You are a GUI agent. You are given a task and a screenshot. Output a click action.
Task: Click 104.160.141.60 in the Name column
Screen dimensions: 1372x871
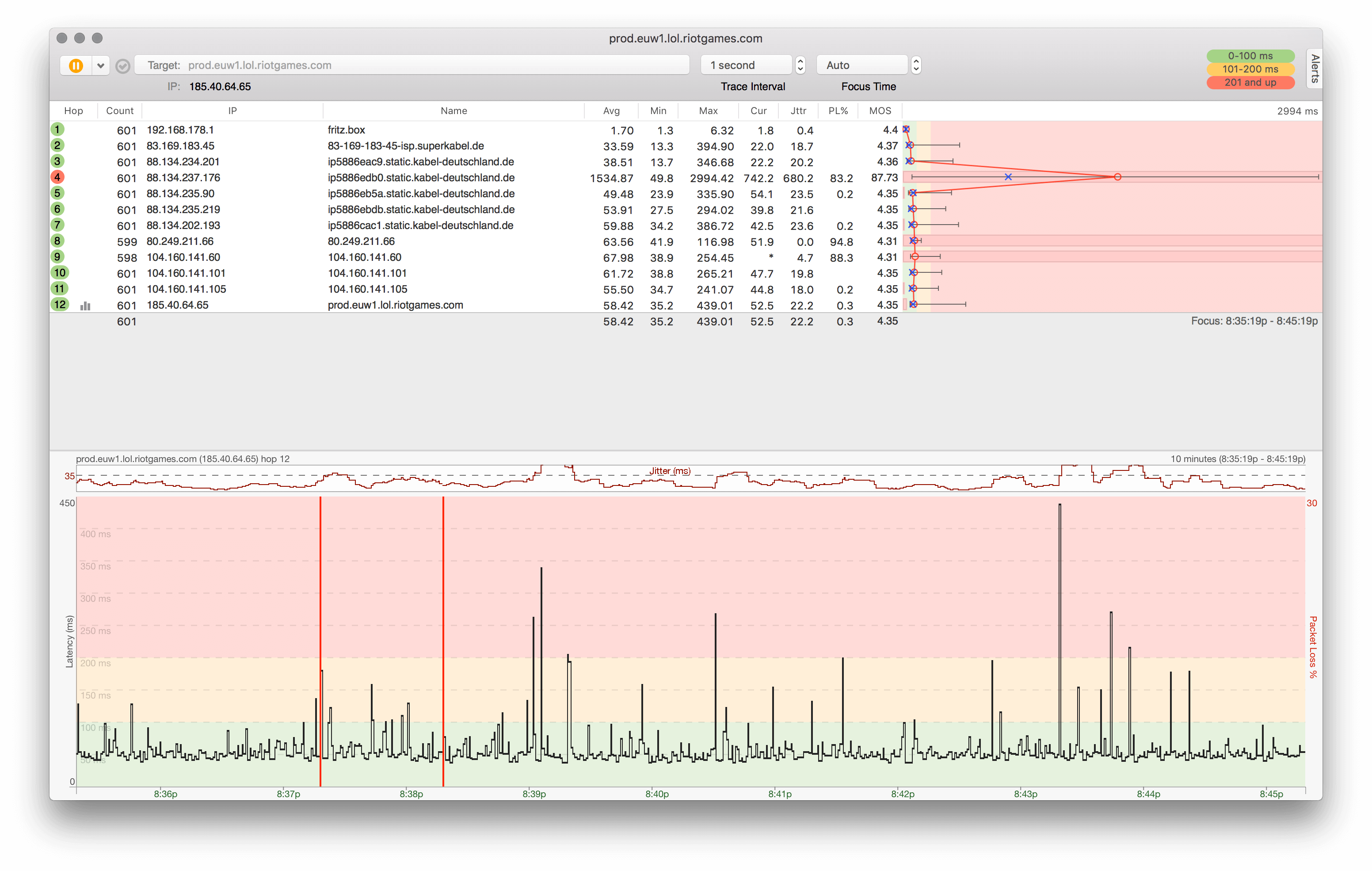click(365, 258)
